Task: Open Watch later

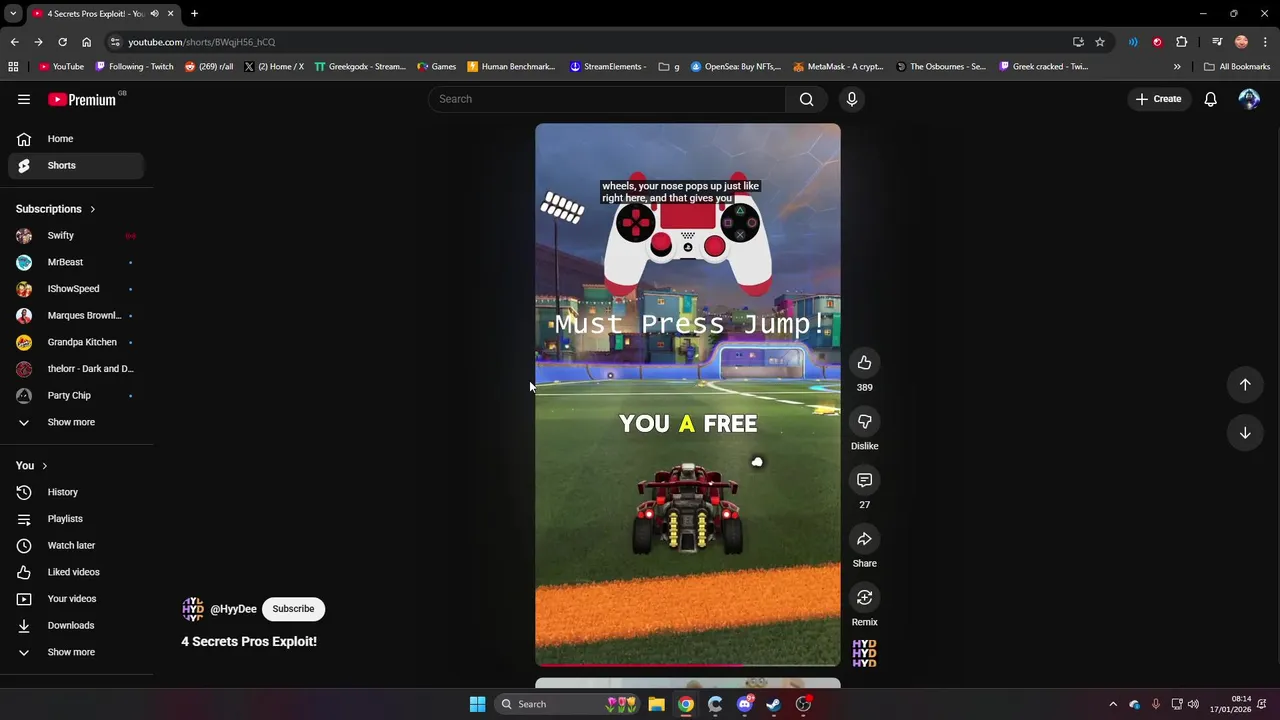Action: coord(76,545)
